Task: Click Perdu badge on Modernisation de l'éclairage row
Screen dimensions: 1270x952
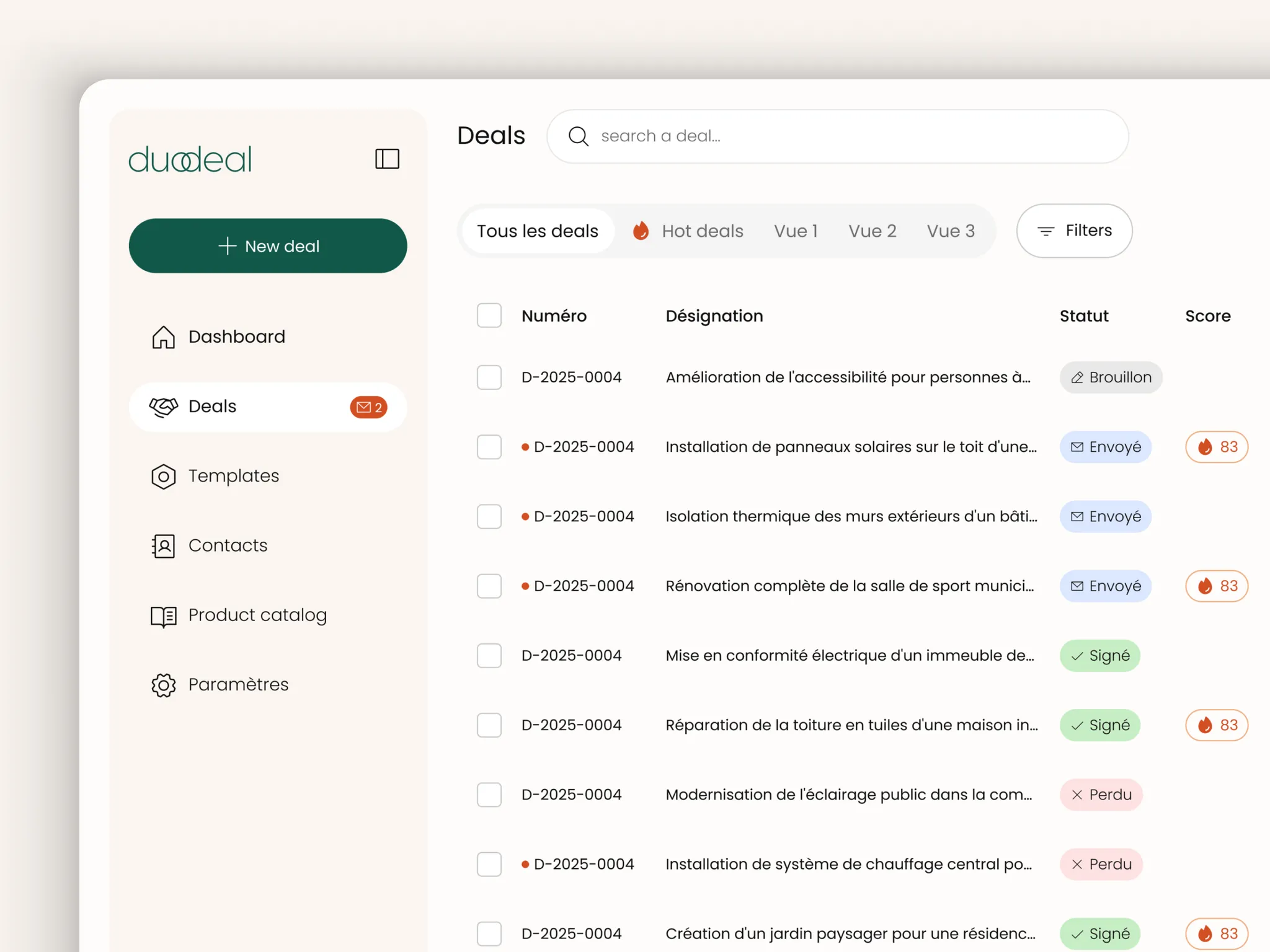Action: (x=1101, y=795)
